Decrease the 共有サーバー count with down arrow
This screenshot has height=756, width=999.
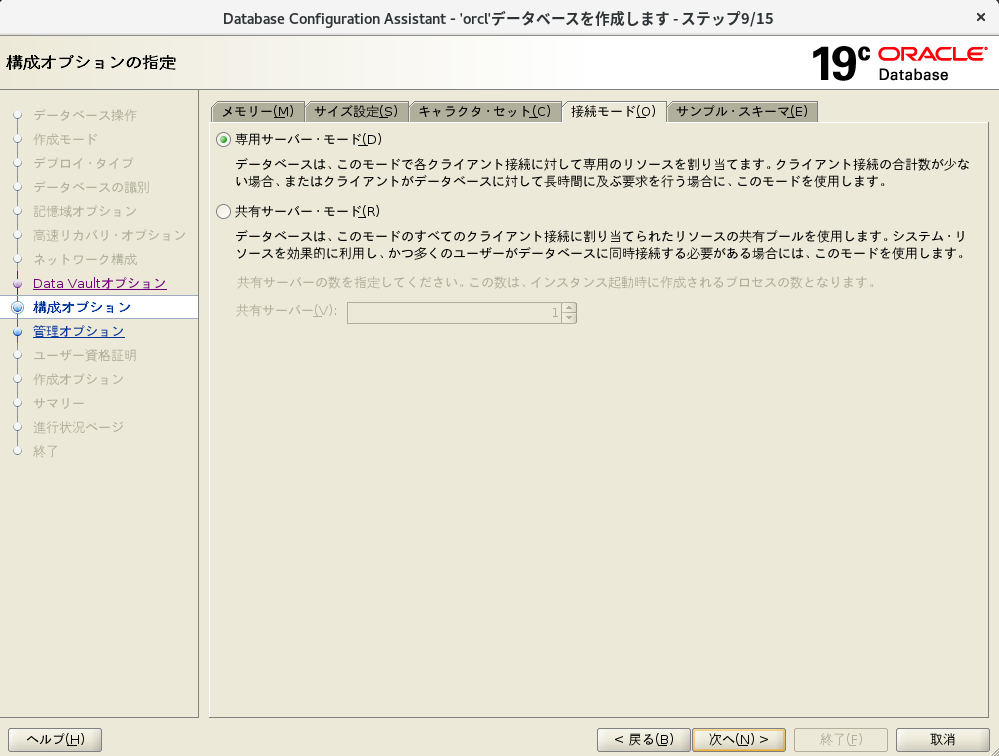(x=569, y=318)
